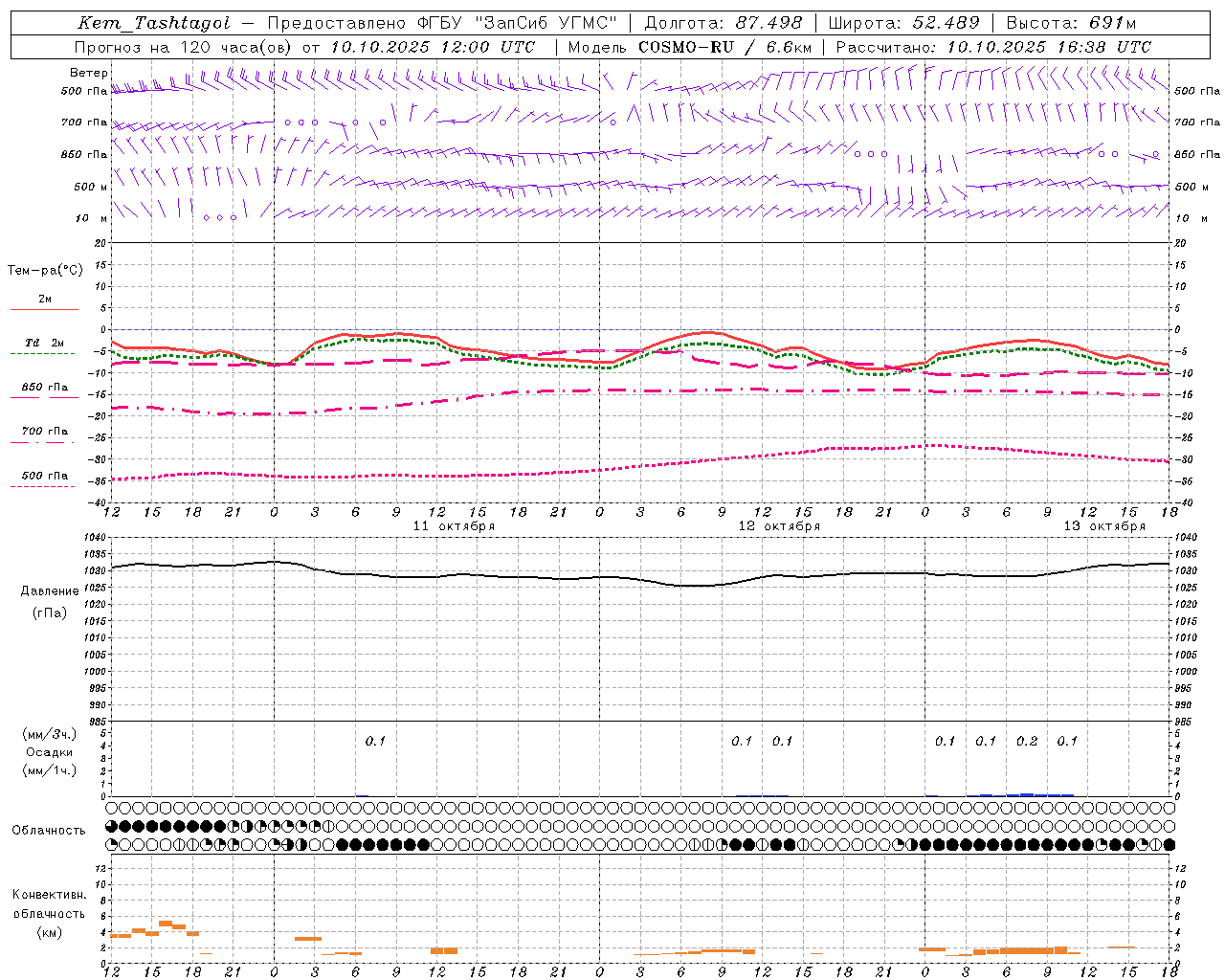1225x980 pixels.
Task: Click the 1040 value on the left pressure axis
Action: 97,538
